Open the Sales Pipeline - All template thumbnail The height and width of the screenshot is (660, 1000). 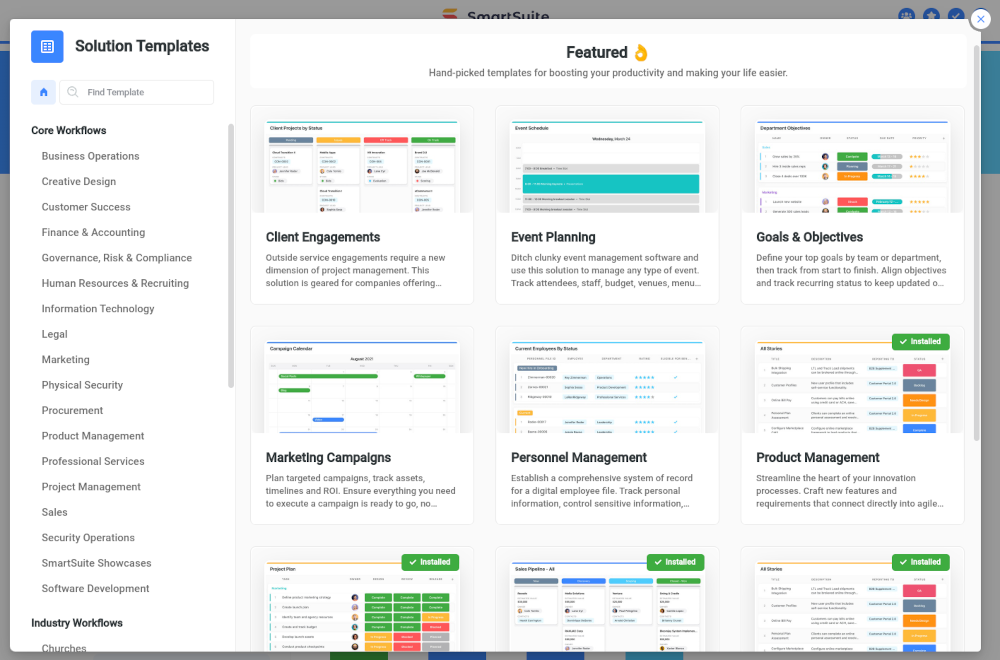click(x=607, y=606)
